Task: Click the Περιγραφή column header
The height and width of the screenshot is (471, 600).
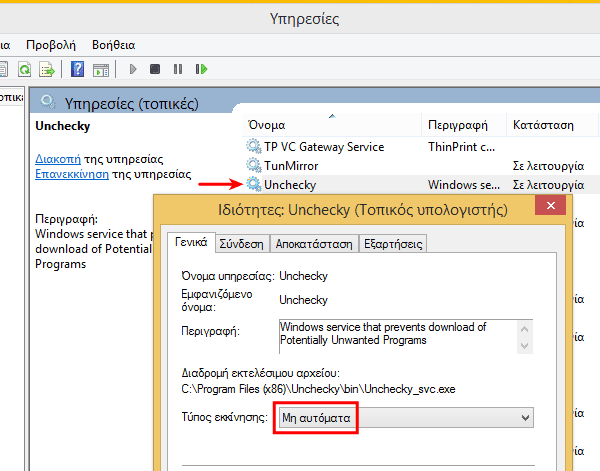Action: [x=464, y=125]
